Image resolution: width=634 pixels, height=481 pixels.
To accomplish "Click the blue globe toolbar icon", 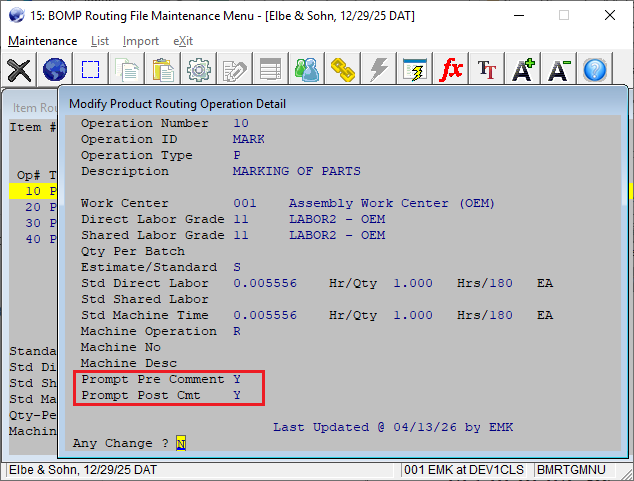I will pyautogui.click(x=55, y=70).
